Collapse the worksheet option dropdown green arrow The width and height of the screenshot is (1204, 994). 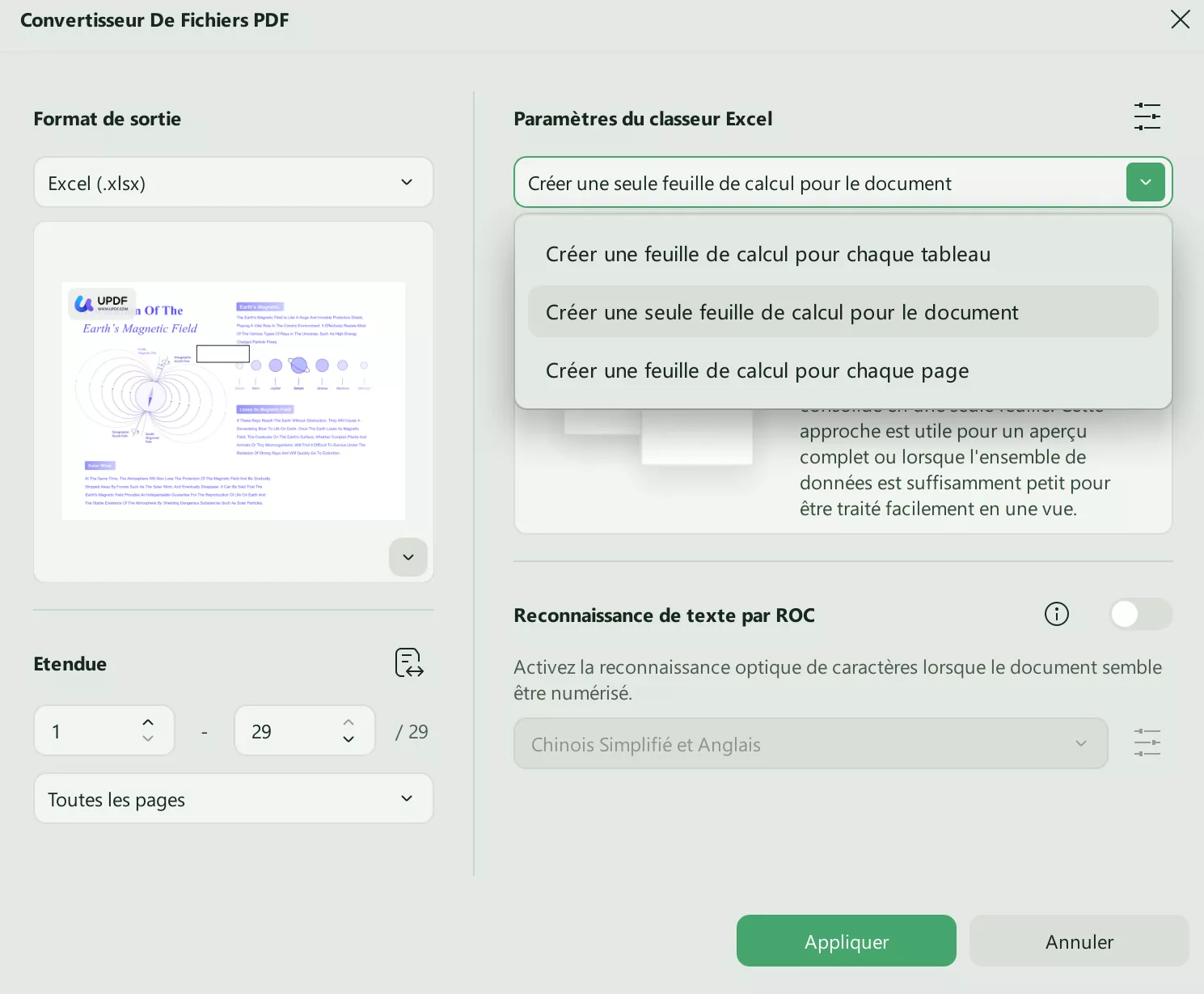tap(1145, 183)
